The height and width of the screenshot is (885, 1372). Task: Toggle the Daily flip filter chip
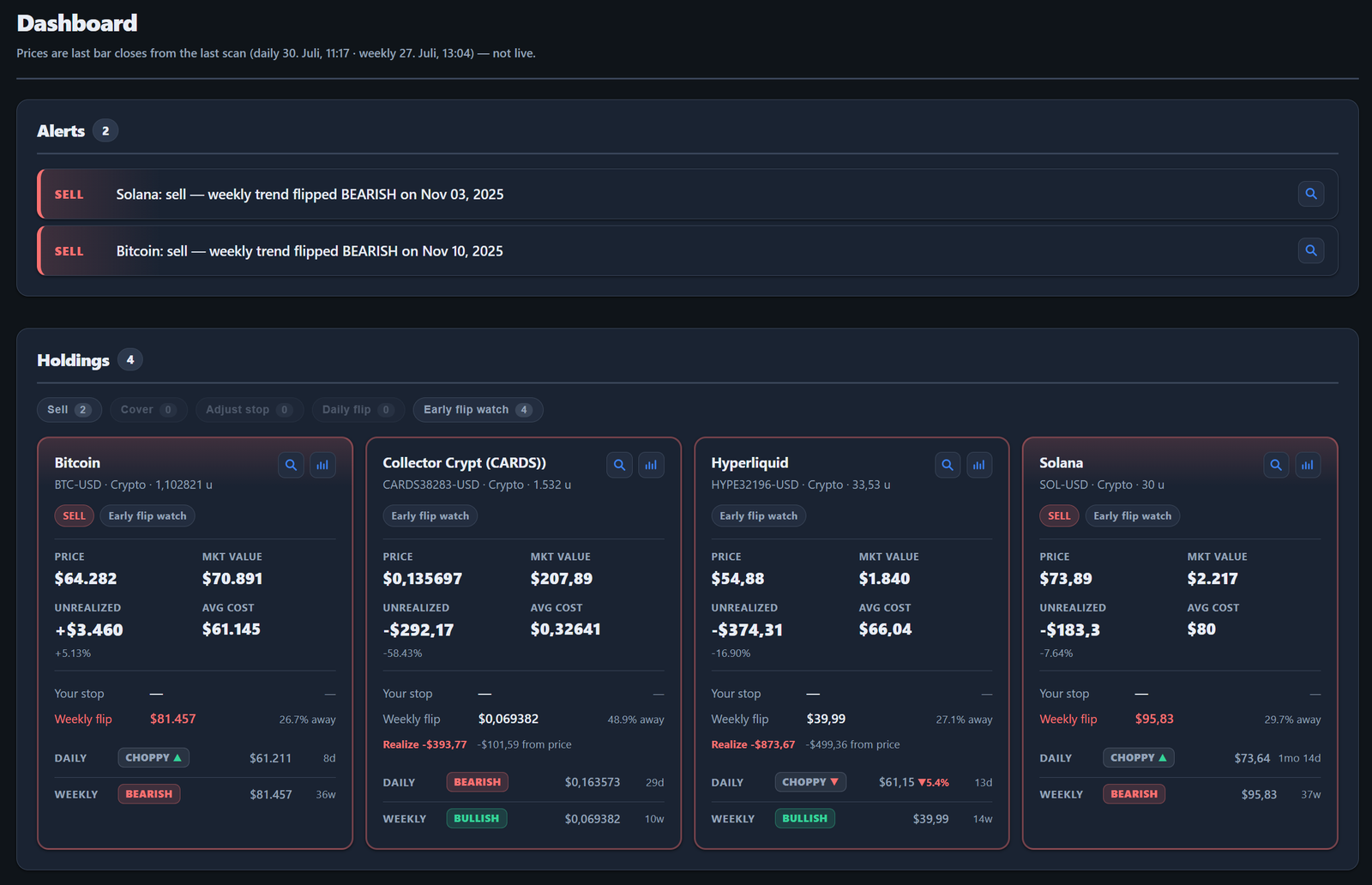click(x=358, y=410)
